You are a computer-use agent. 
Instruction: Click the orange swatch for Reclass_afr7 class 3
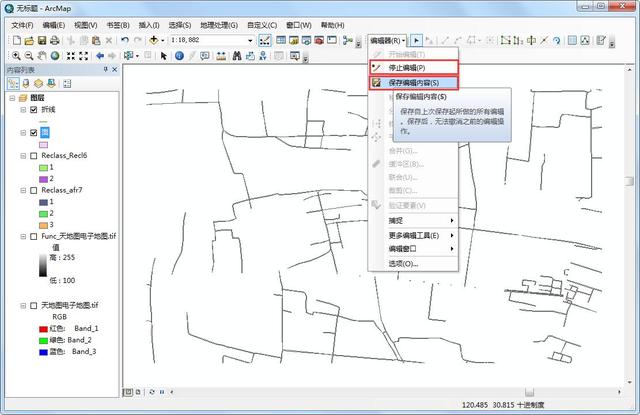[43, 225]
